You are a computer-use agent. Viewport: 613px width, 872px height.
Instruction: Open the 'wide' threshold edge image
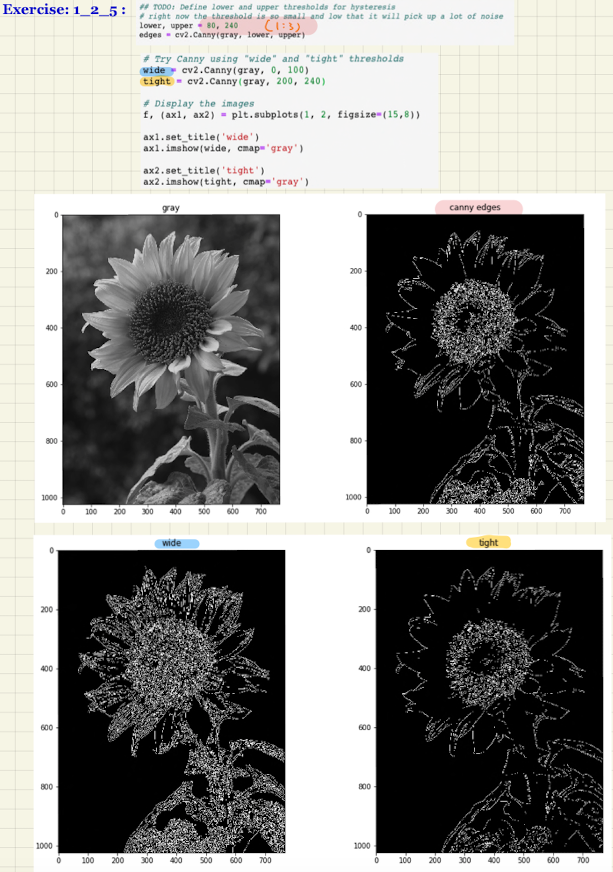coord(171,701)
